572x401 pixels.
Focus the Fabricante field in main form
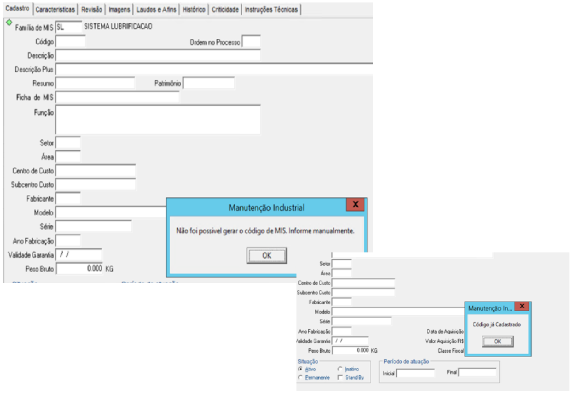click(x=68, y=198)
